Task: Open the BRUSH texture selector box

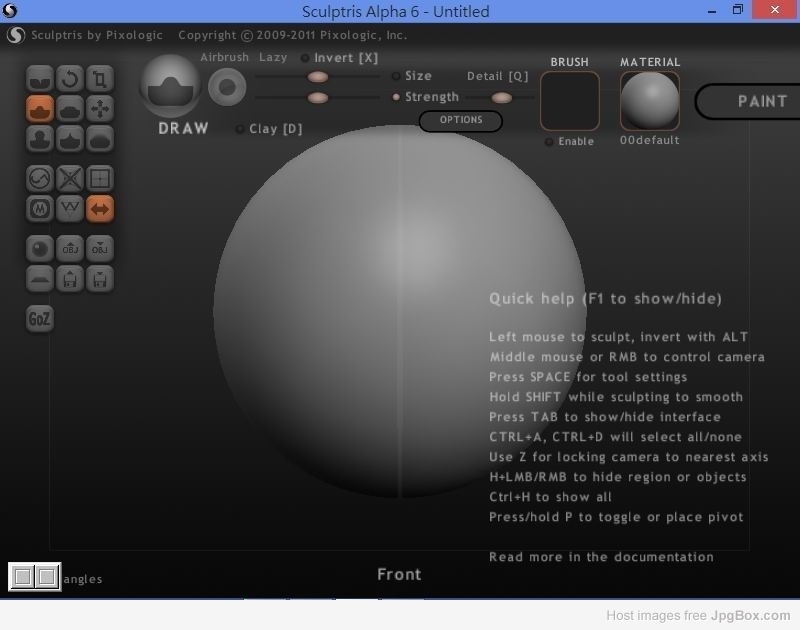Action: (x=570, y=101)
